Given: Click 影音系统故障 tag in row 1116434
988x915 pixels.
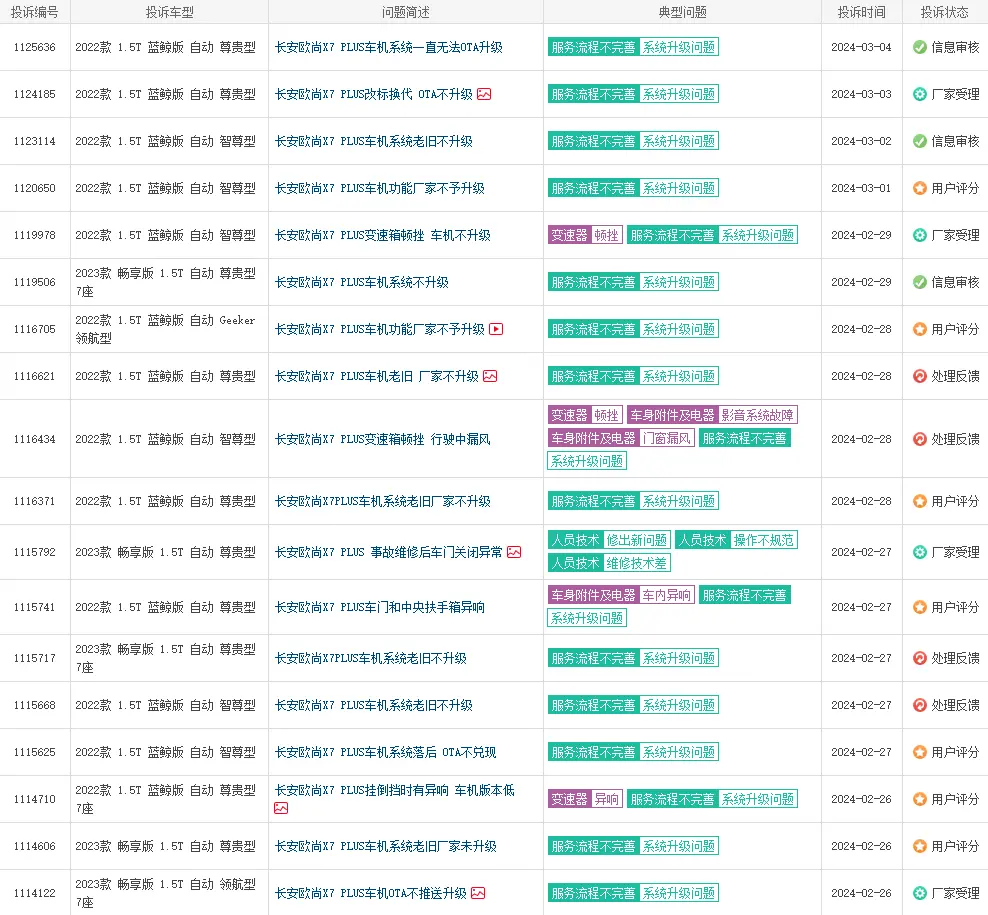Looking at the screenshot, I should (x=757, y=415).
